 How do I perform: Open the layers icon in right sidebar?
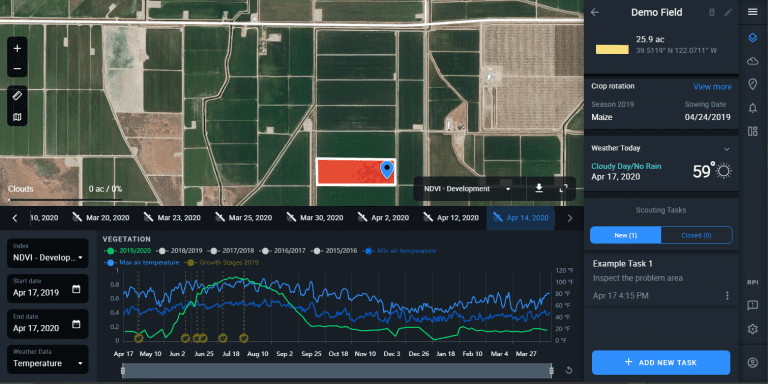click(x=753, y=38)
